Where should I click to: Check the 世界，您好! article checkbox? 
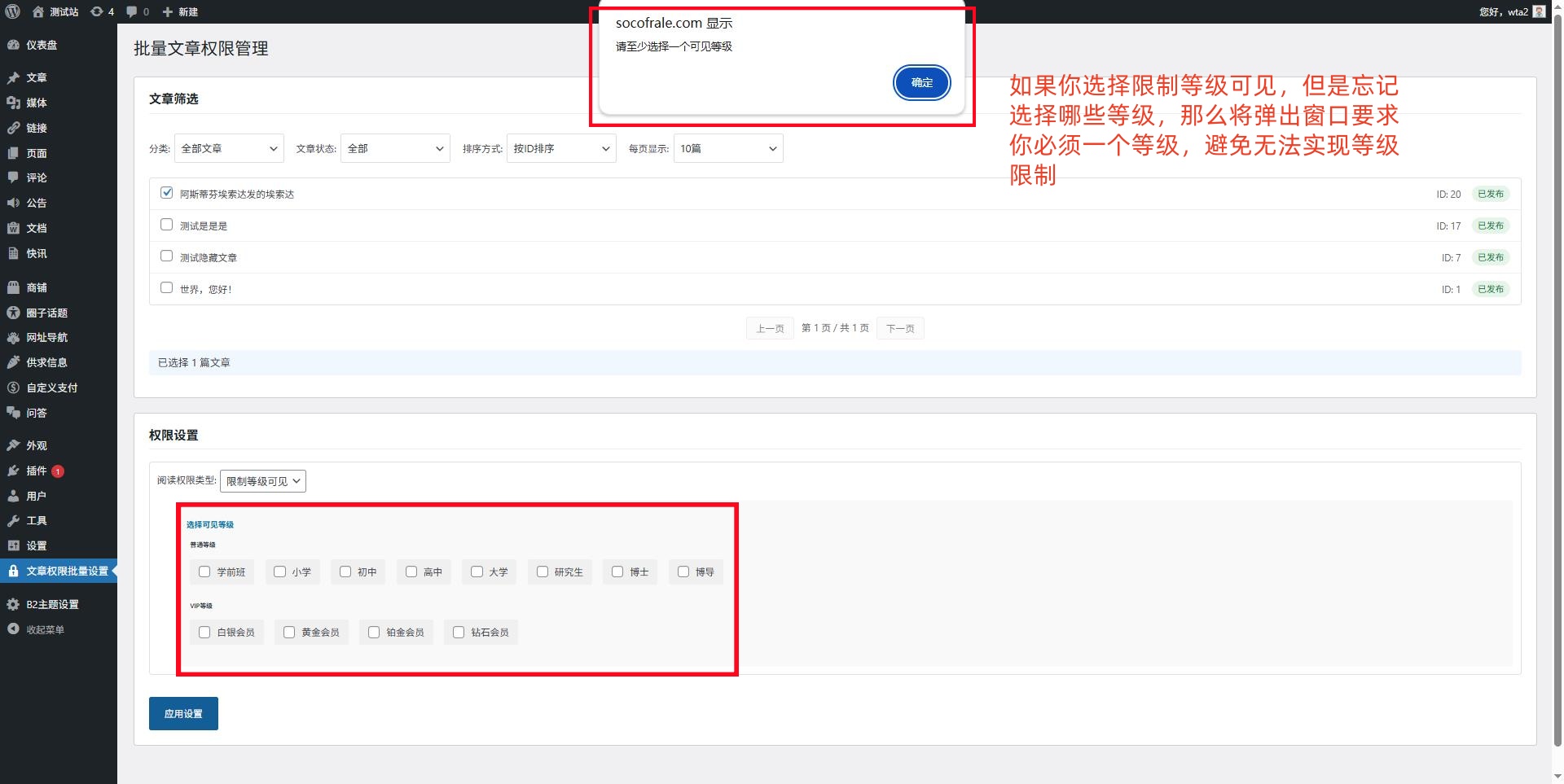coord(166,287)
